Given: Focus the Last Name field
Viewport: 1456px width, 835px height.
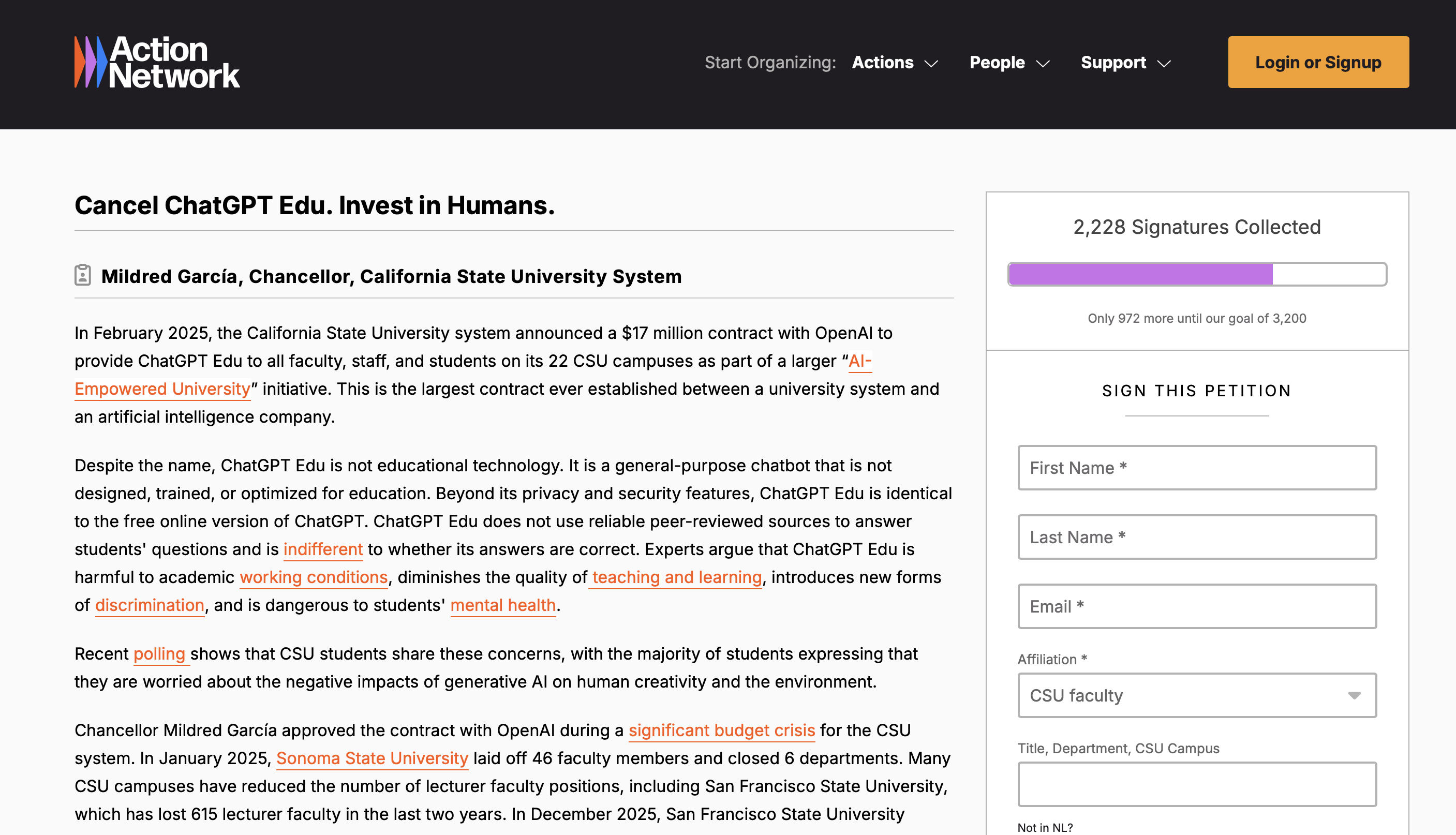Looking at the screenshot, I should (1197, 537).
